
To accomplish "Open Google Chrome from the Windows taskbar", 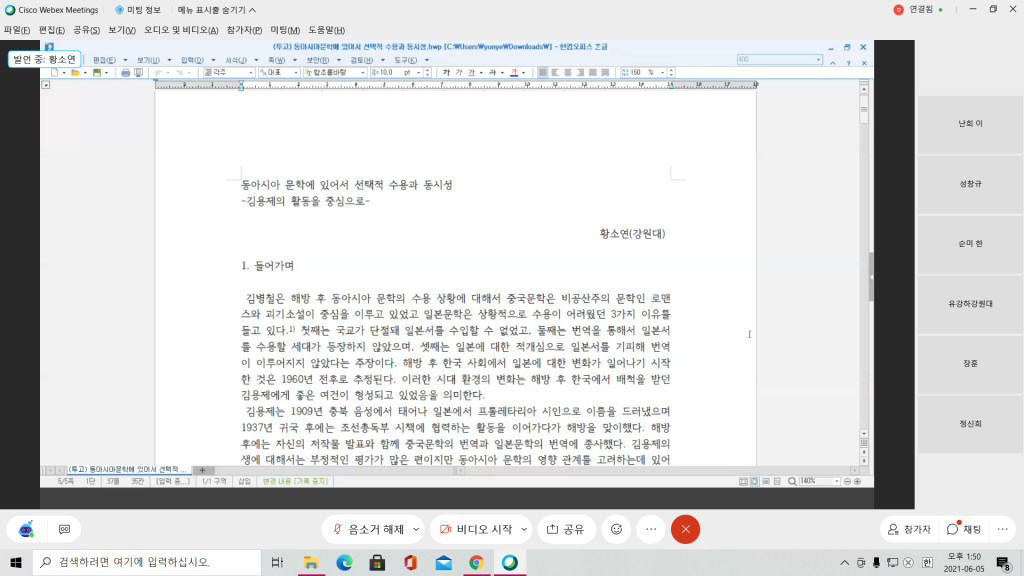I will (x=477, y=562).
